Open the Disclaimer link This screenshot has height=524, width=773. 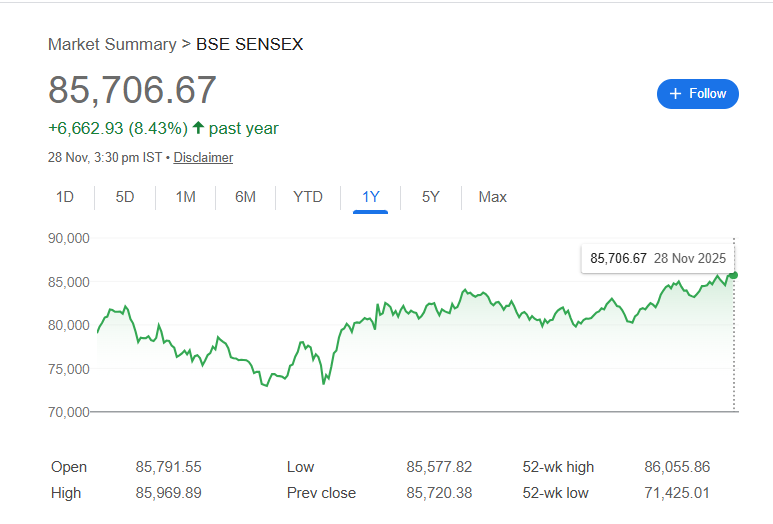coord(203,157)
